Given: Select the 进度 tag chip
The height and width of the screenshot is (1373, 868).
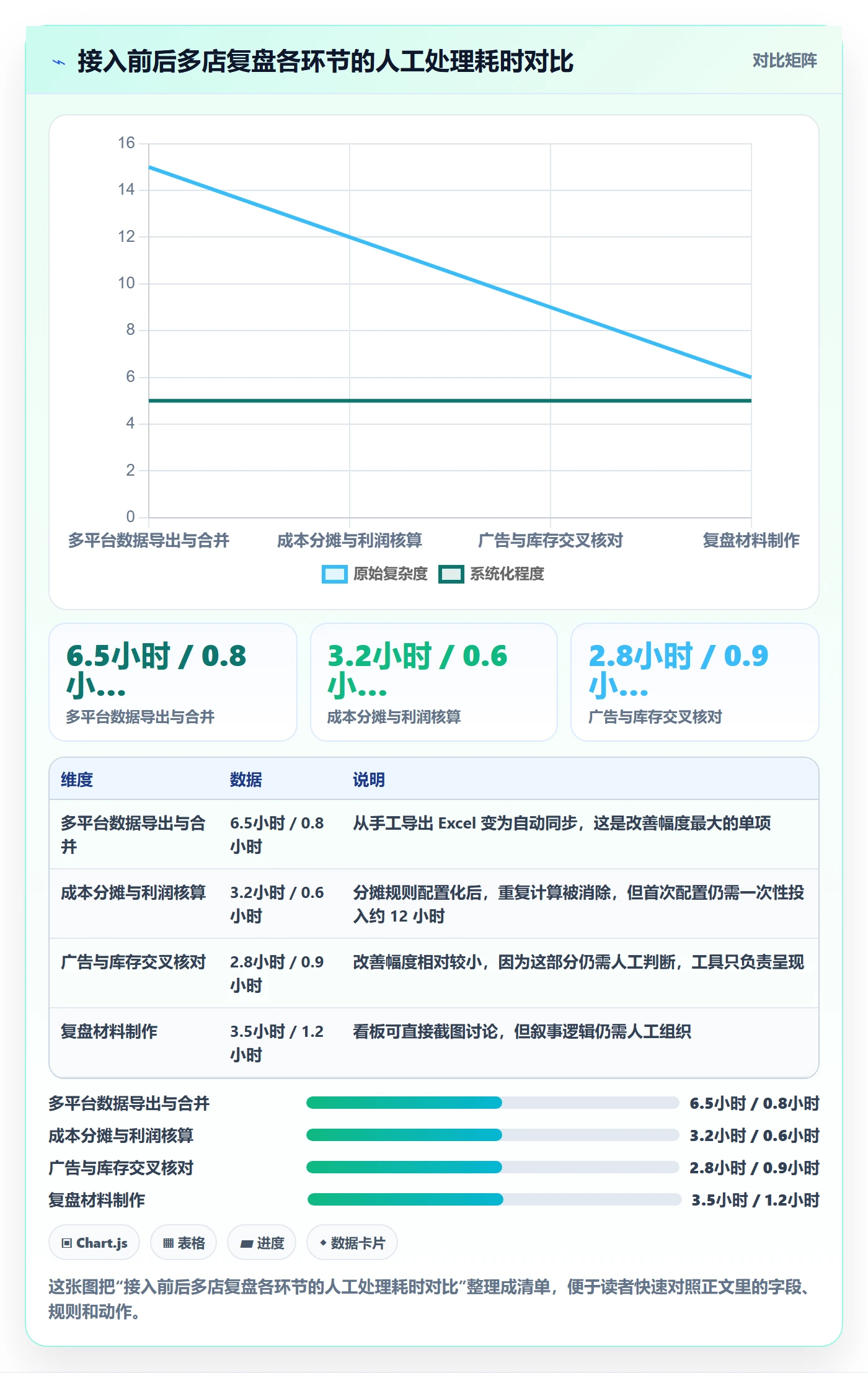Looking at the screenshot, I should (x=262, y=1243).
